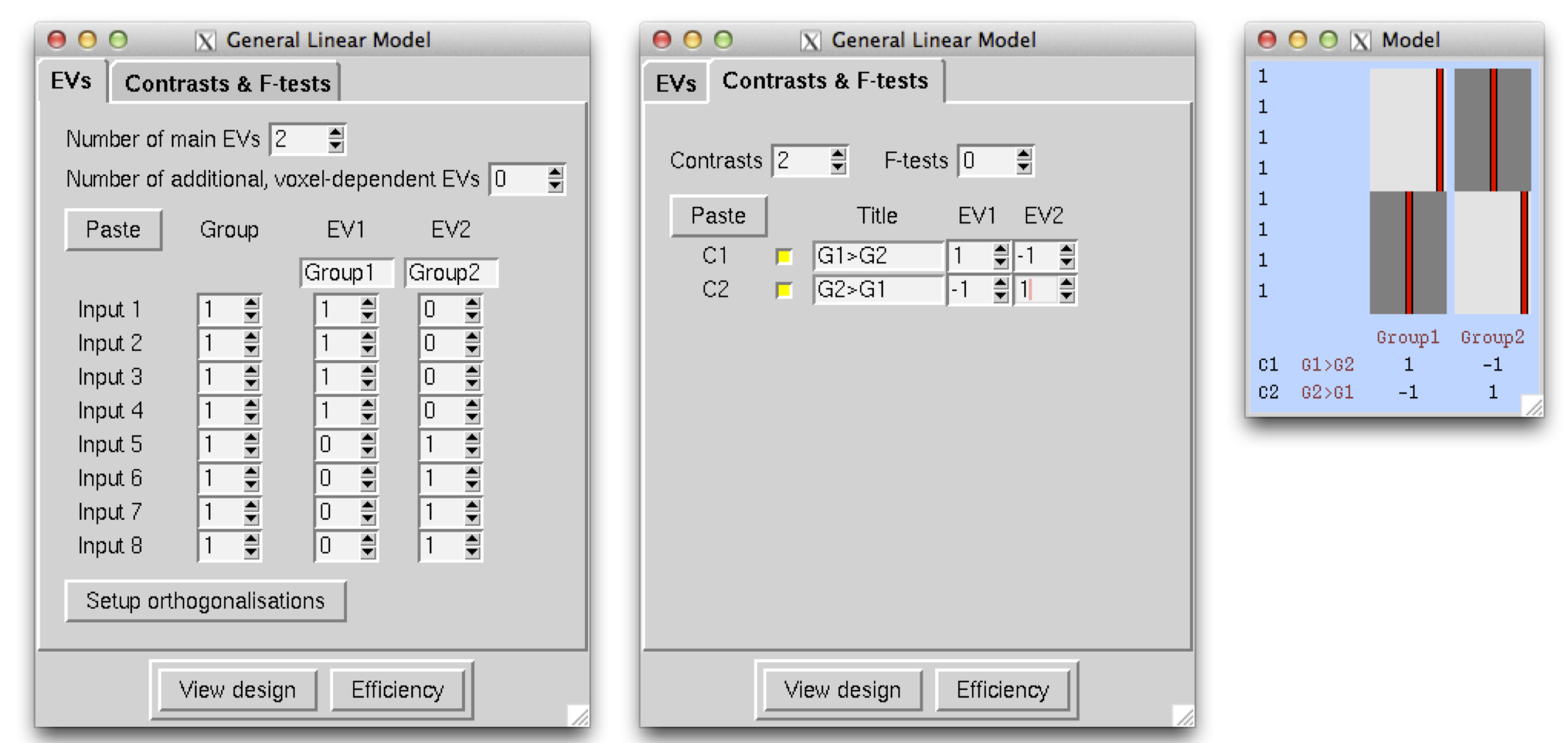
Task: Toggle the yellow C2 contrast checkbox
Action: pos(784,290)
